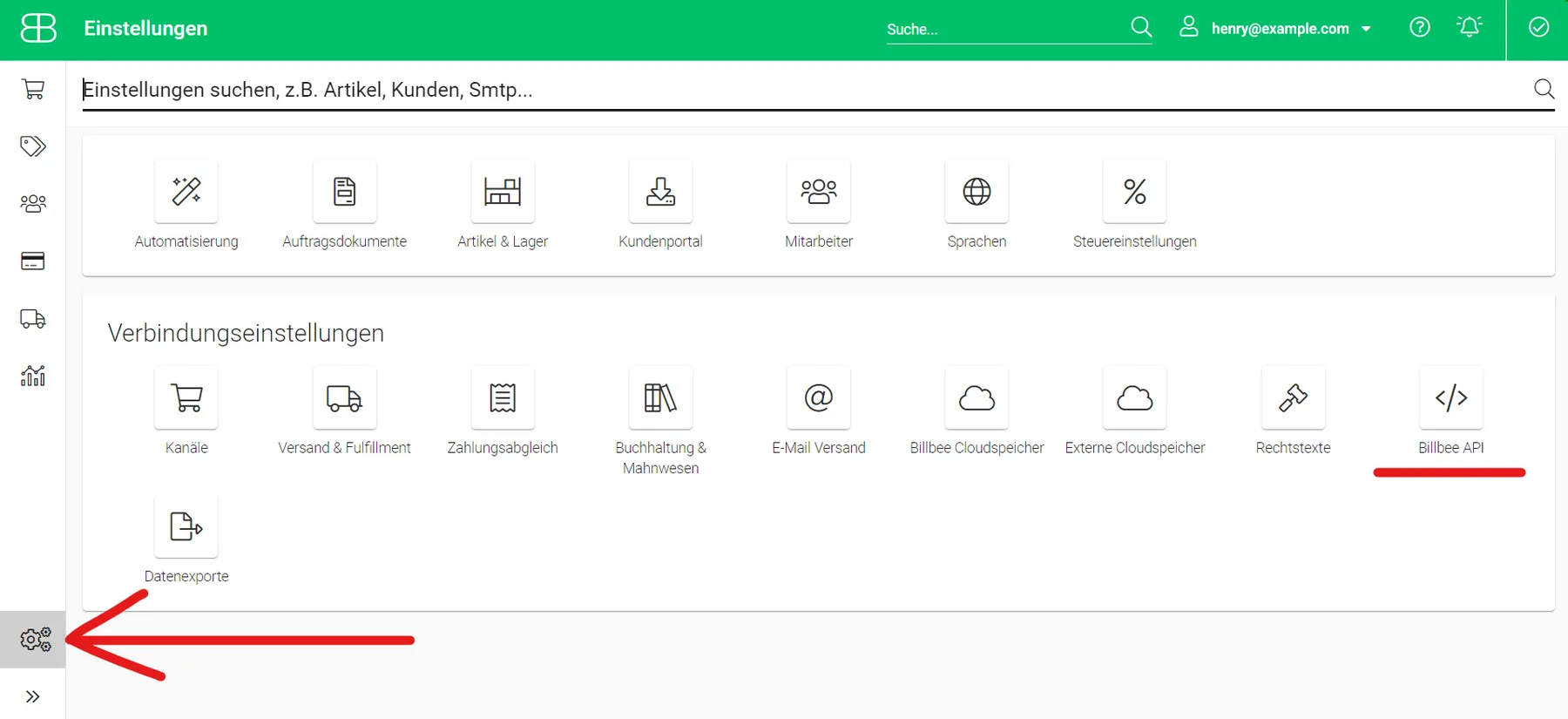The width and height of the screenshot is (1568, 719).
Task: Open customers via sidebar people icon
Action: pos(33,203)
